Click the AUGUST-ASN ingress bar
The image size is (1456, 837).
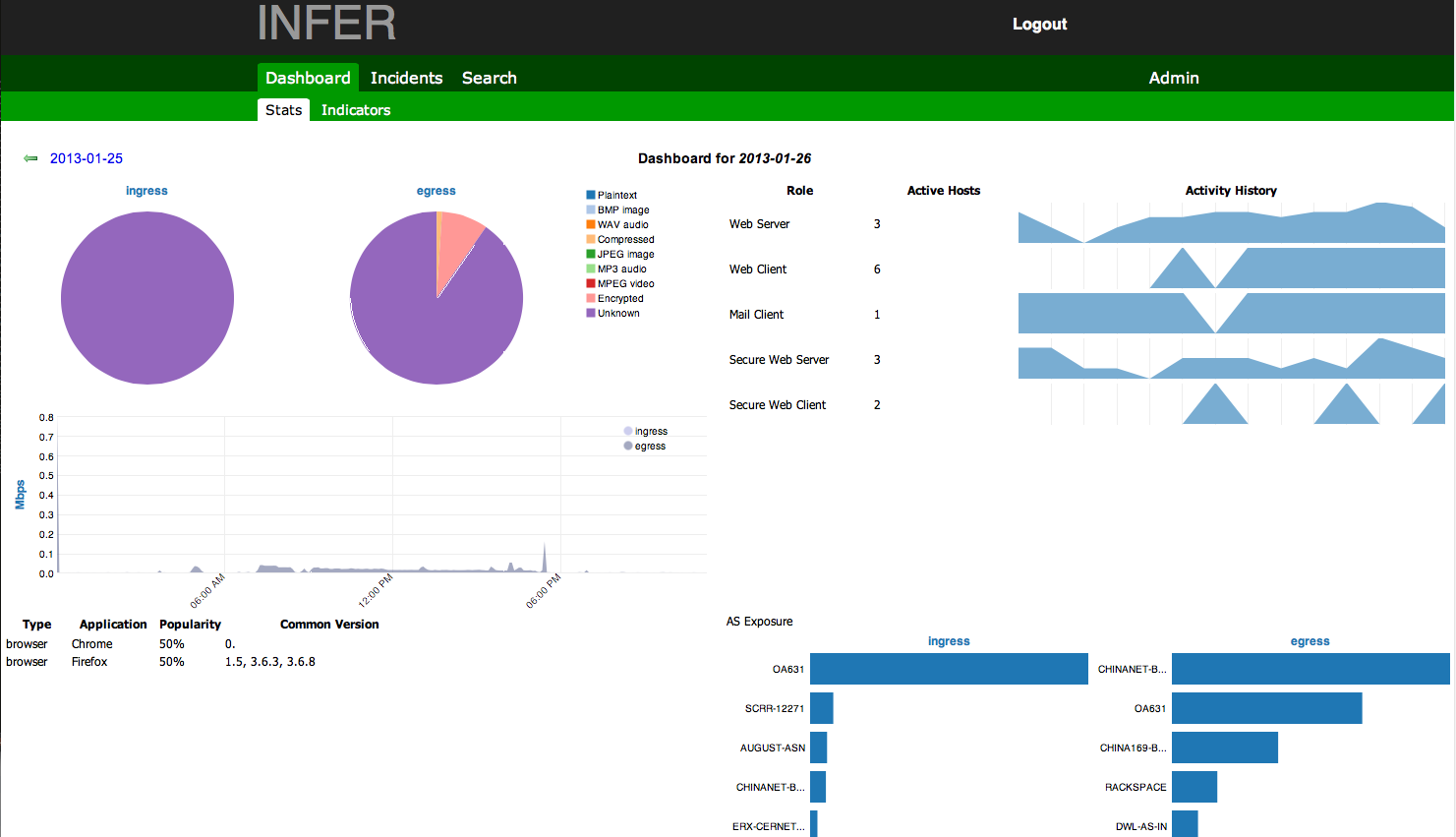click(818, 747)
